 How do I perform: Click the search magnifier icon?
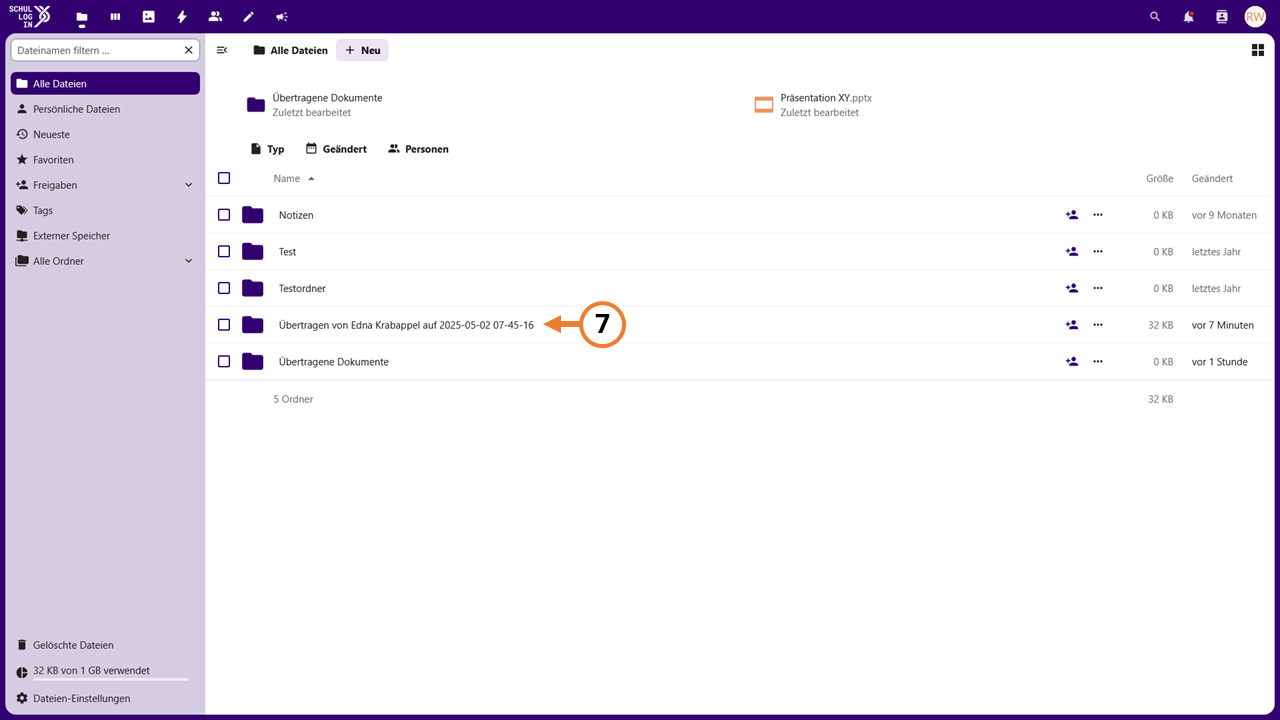tap(1155, 17)
